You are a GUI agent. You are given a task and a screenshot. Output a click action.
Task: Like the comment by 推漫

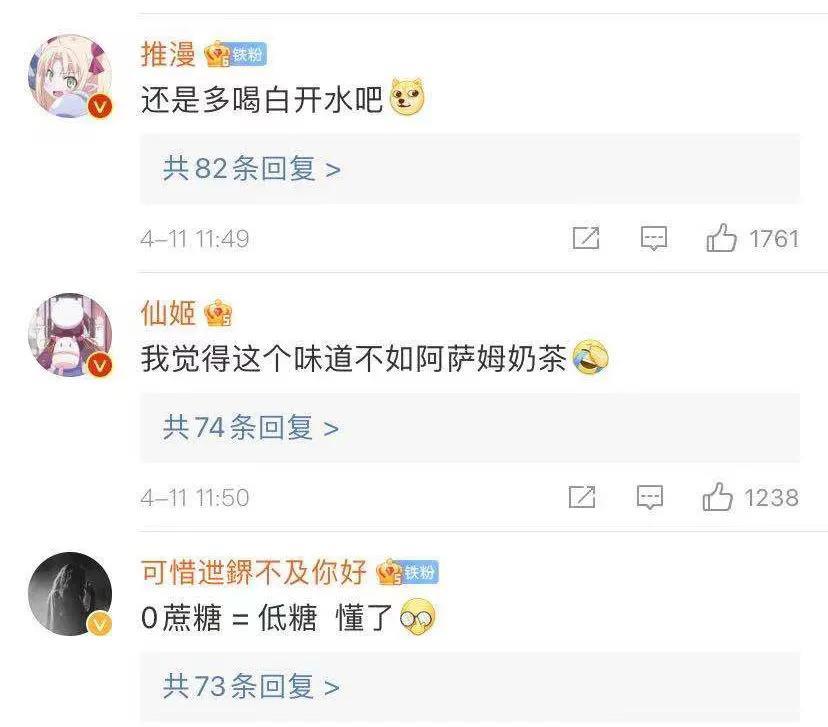721,238
